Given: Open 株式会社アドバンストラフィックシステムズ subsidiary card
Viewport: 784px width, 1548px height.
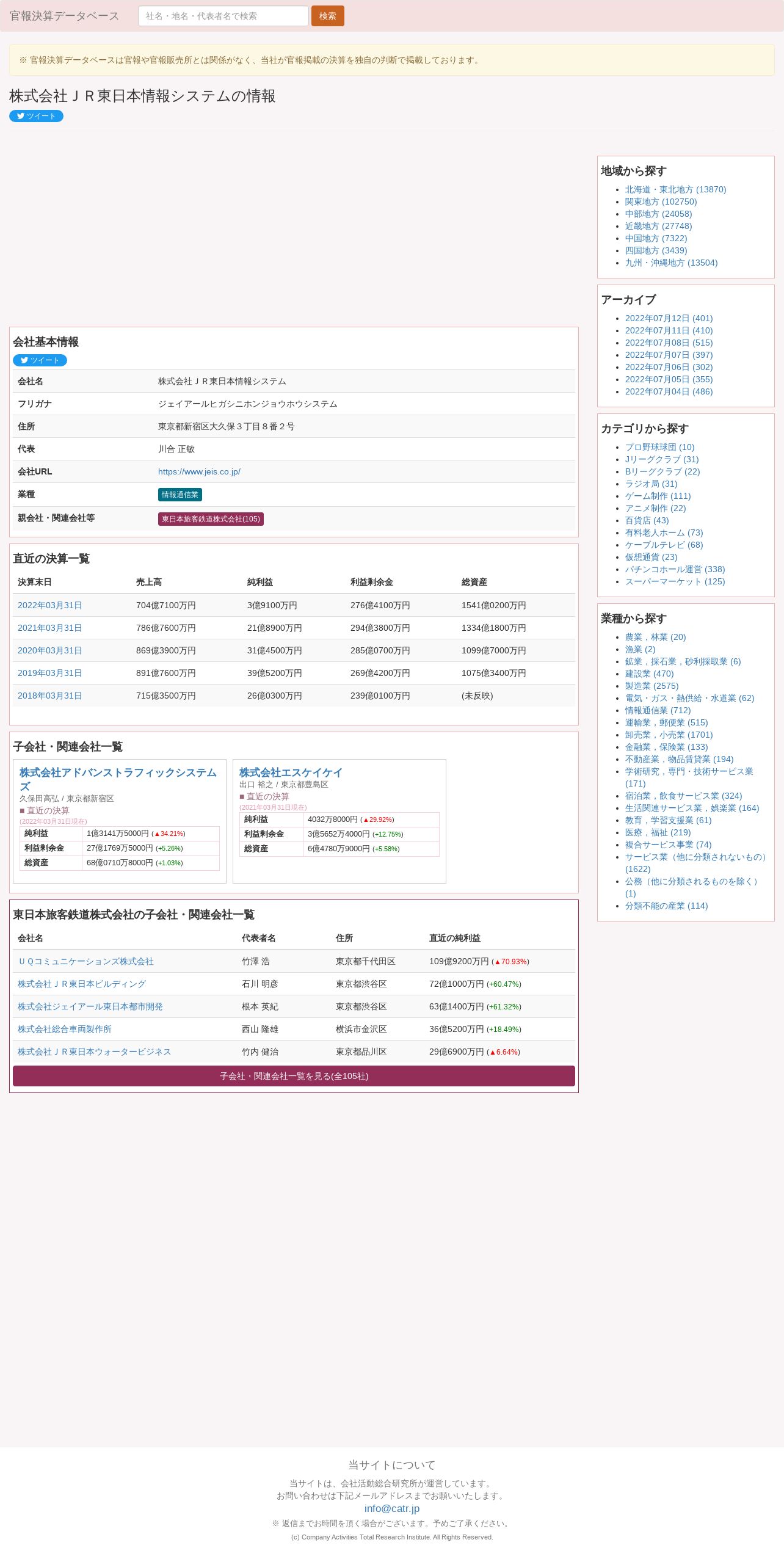Looking at the screenshot, I should click(118, 779).
